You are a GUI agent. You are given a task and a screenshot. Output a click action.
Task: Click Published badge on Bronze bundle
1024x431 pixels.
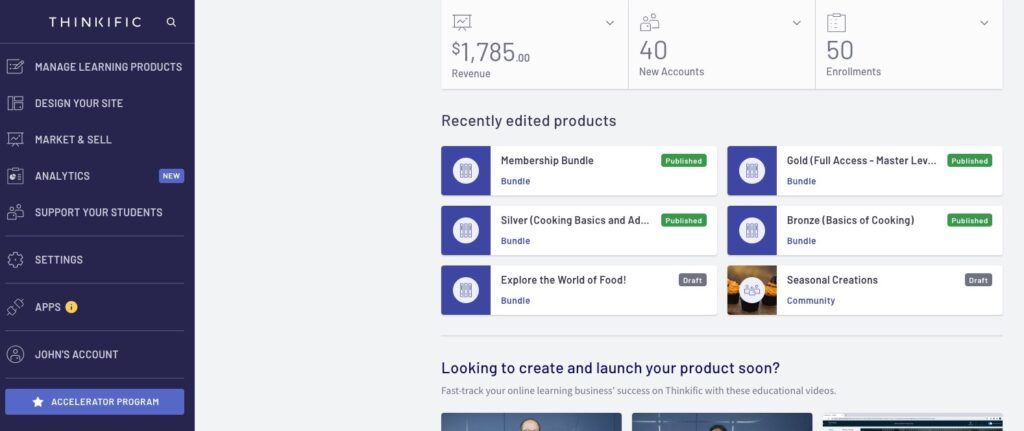[970, 220]
